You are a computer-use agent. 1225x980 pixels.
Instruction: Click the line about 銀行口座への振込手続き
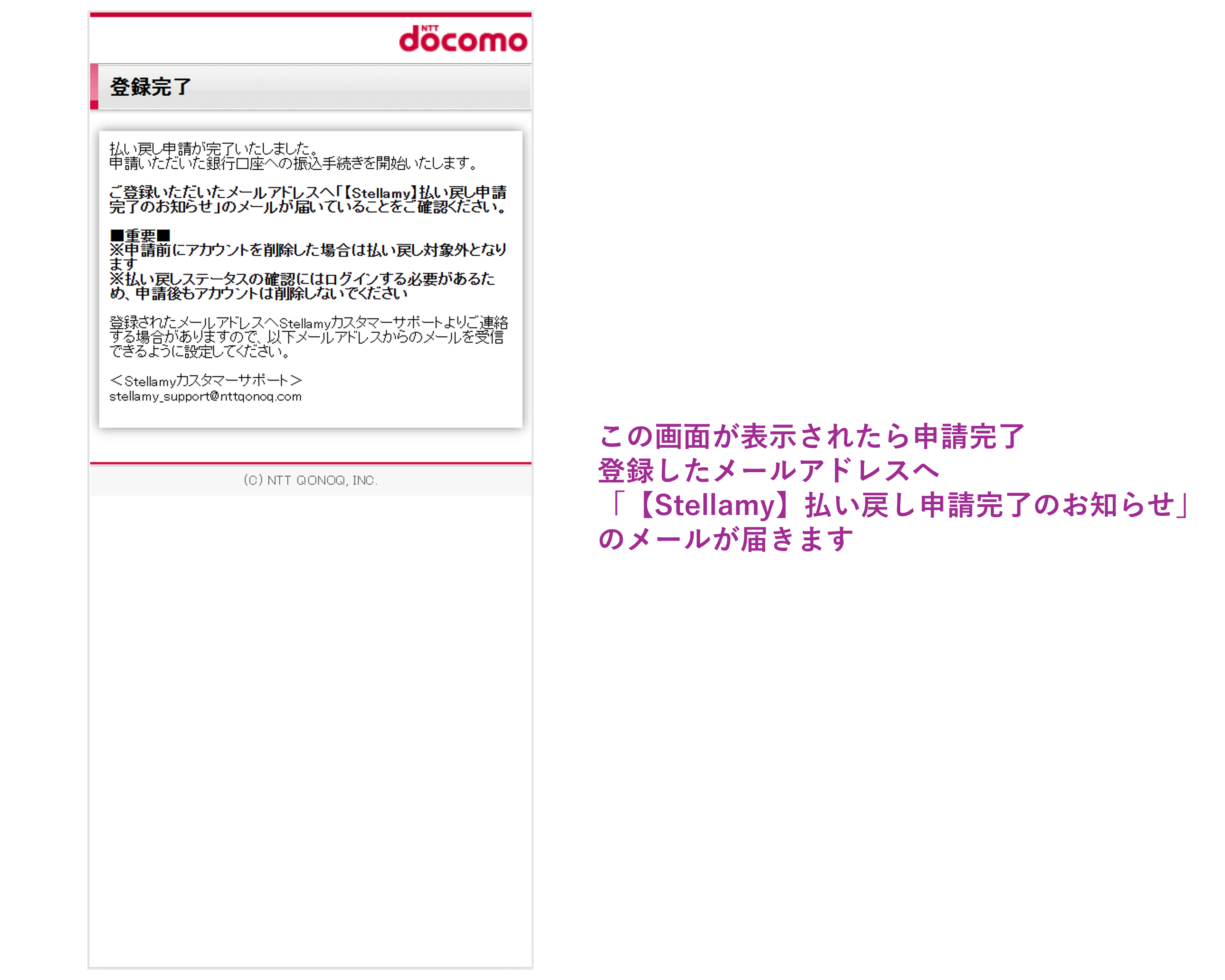pyautogui.click(x=293, y=163)
